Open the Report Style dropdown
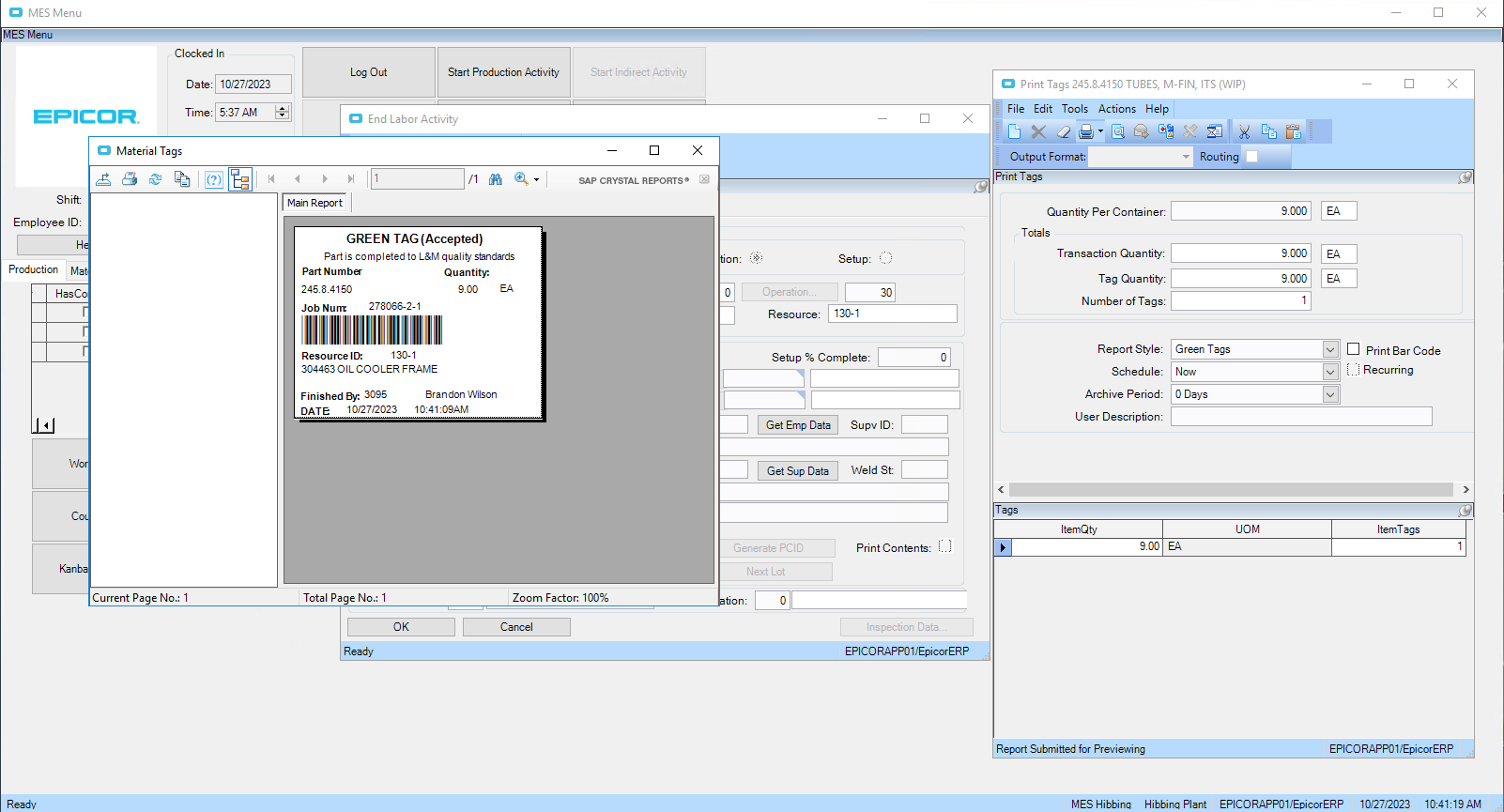 1330,349
